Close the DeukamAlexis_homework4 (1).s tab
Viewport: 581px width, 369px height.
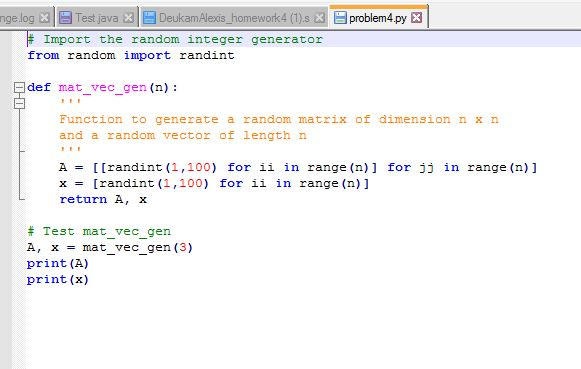tap(319, 17)
